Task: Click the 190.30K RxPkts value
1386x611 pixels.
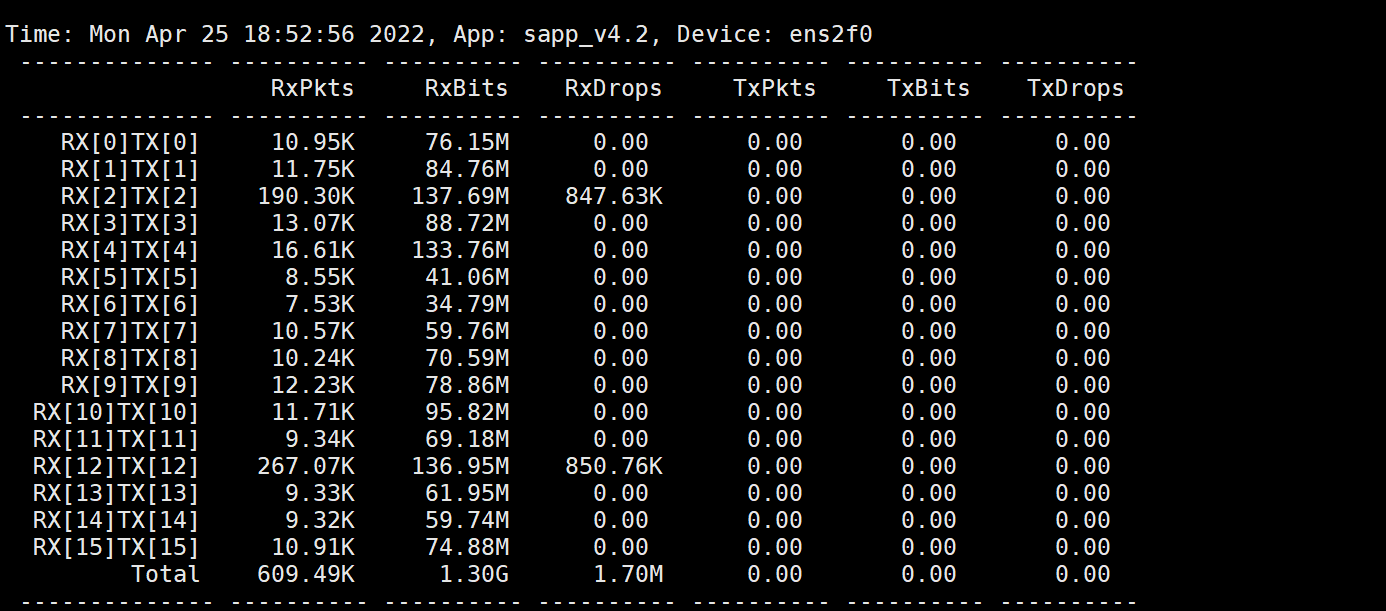Action: point(305,196)
